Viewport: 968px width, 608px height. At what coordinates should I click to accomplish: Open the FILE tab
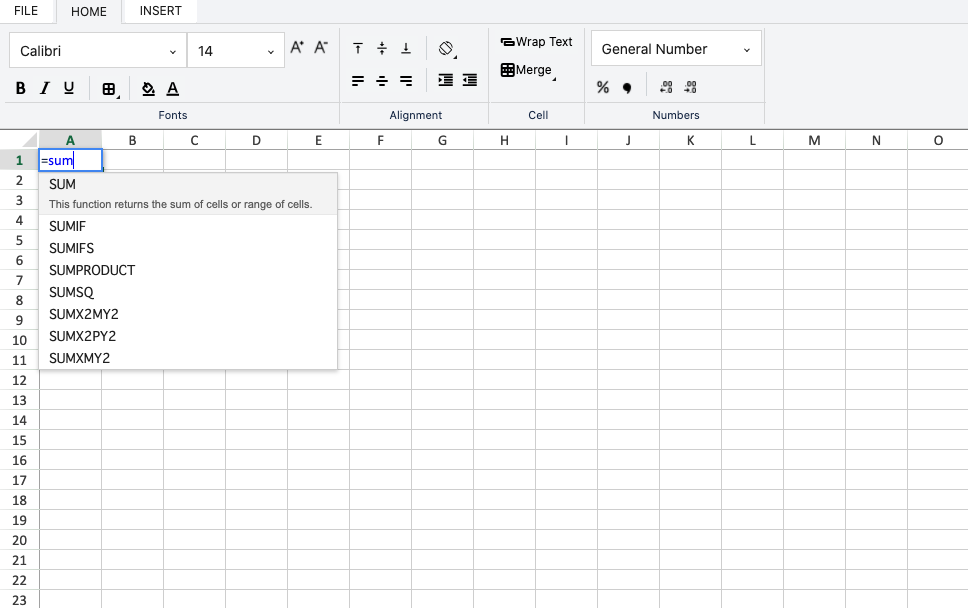click(26, 11)
